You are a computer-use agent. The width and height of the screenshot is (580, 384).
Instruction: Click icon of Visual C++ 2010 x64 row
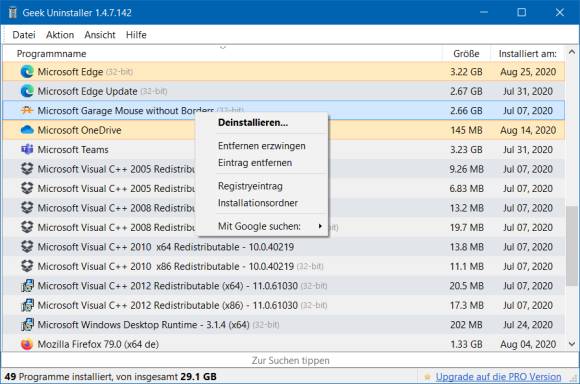click(27, 246)
